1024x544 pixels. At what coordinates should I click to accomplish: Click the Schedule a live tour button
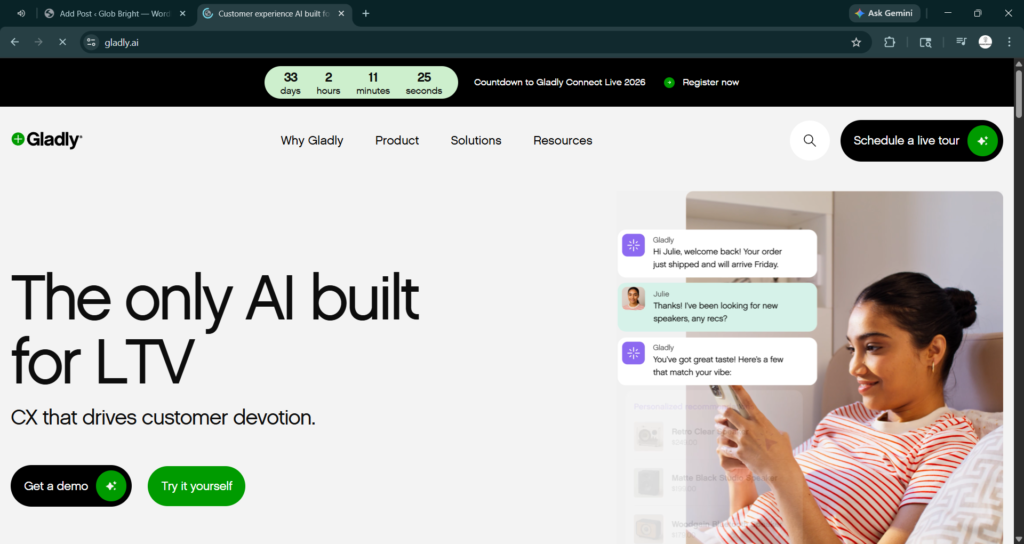920,141
